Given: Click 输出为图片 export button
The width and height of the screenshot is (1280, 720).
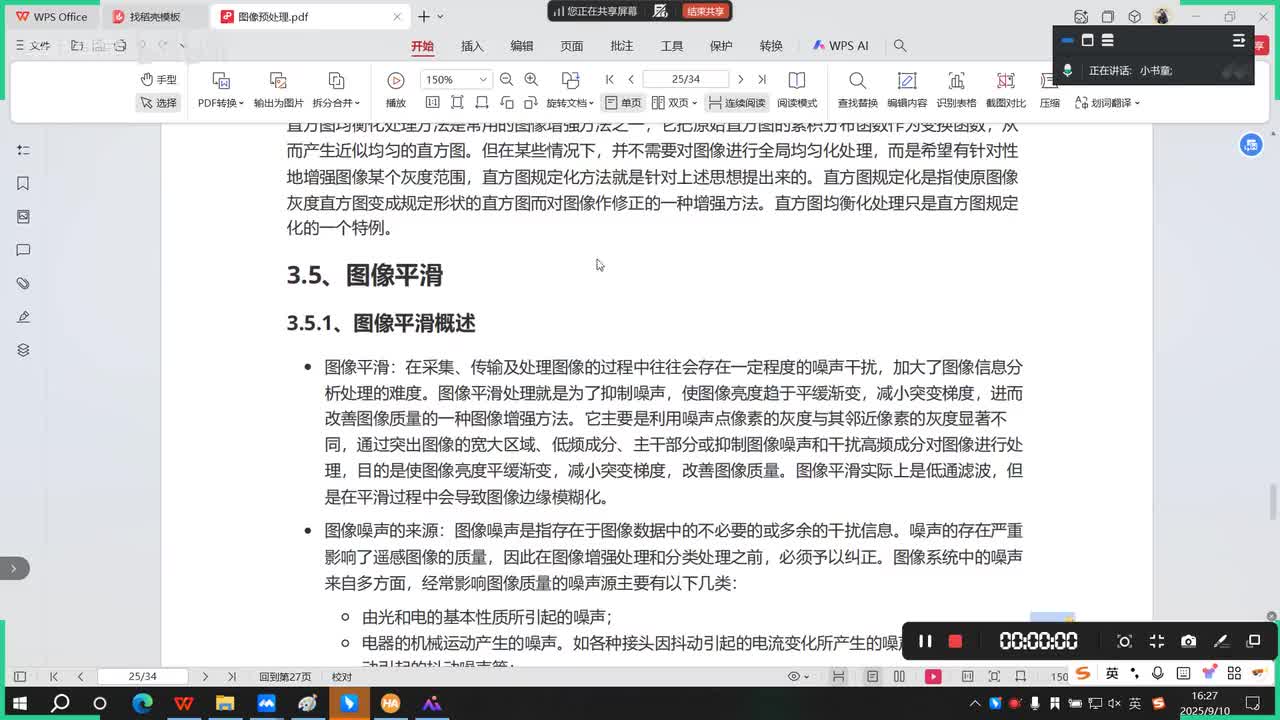Looking at the screenshot, I should [279, 91].
